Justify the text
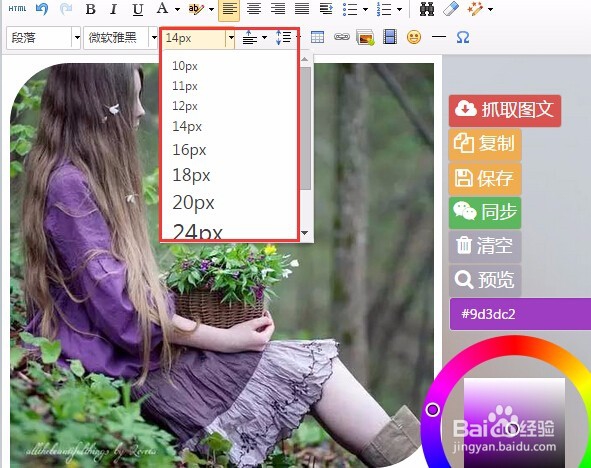 coord(302,9)
